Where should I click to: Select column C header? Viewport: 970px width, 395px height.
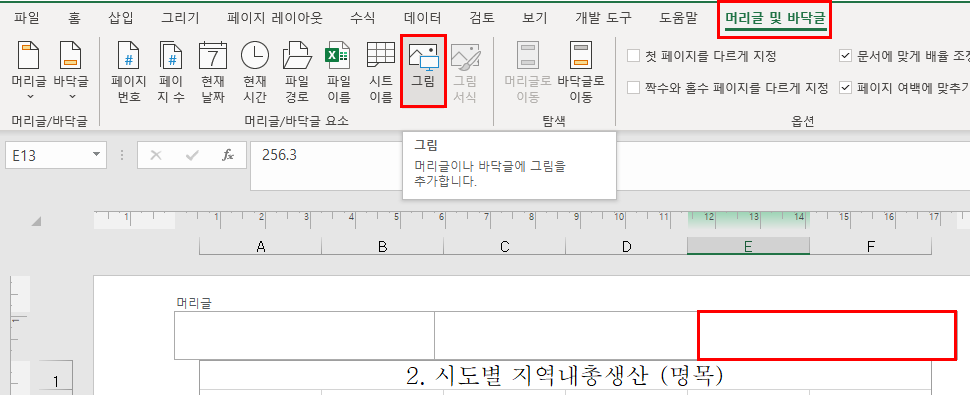point(504,247)
